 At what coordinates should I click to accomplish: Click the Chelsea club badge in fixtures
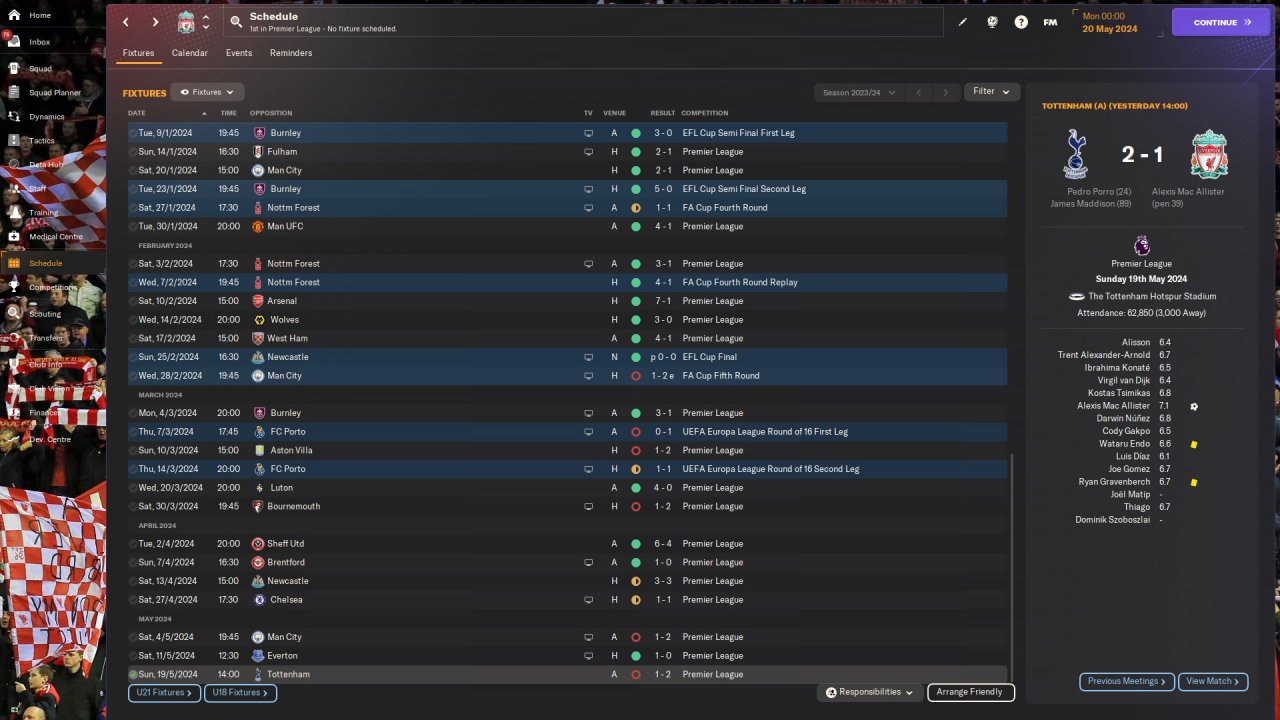click(x=259, y=600)
